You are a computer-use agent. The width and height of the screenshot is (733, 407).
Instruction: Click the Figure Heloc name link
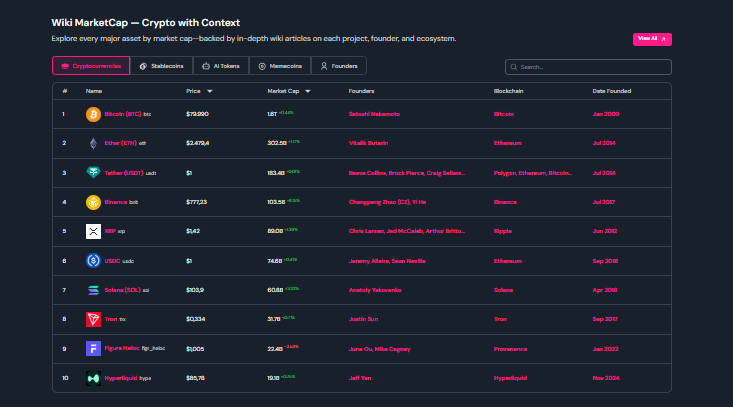(122, 348)
